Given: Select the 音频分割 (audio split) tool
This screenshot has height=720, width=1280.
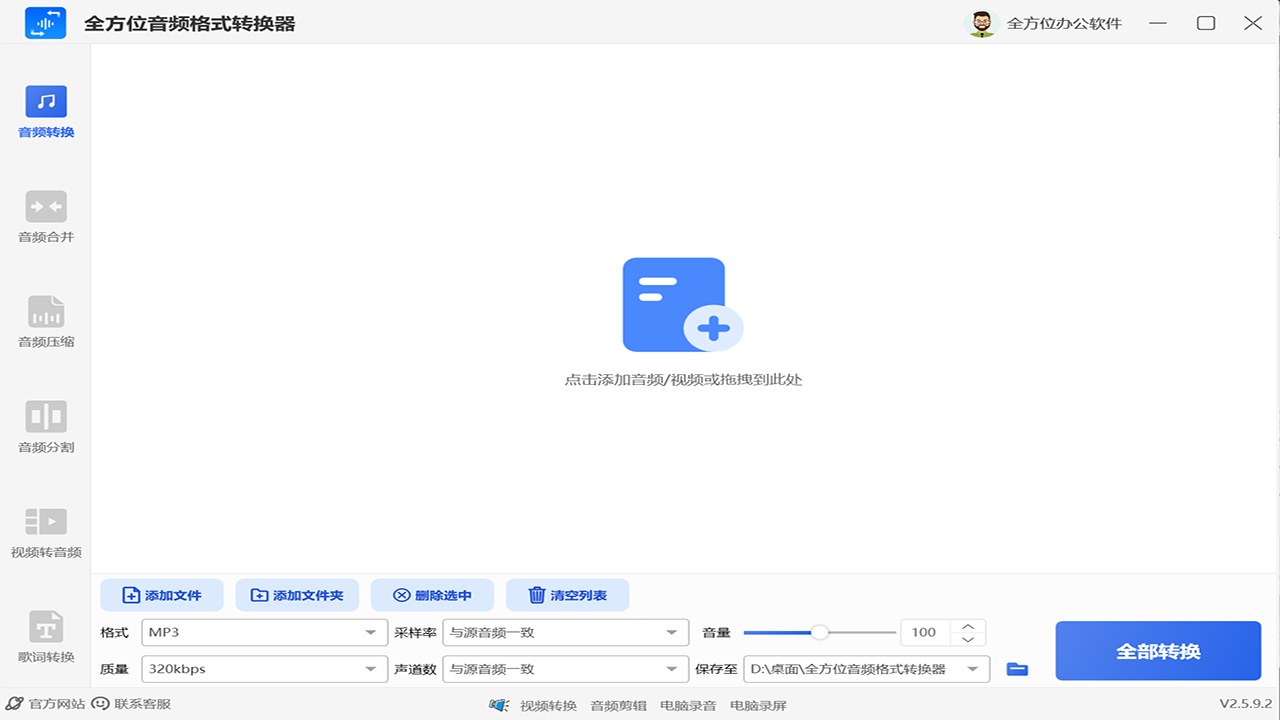Looking at the screenshot, I should (45, 427).
